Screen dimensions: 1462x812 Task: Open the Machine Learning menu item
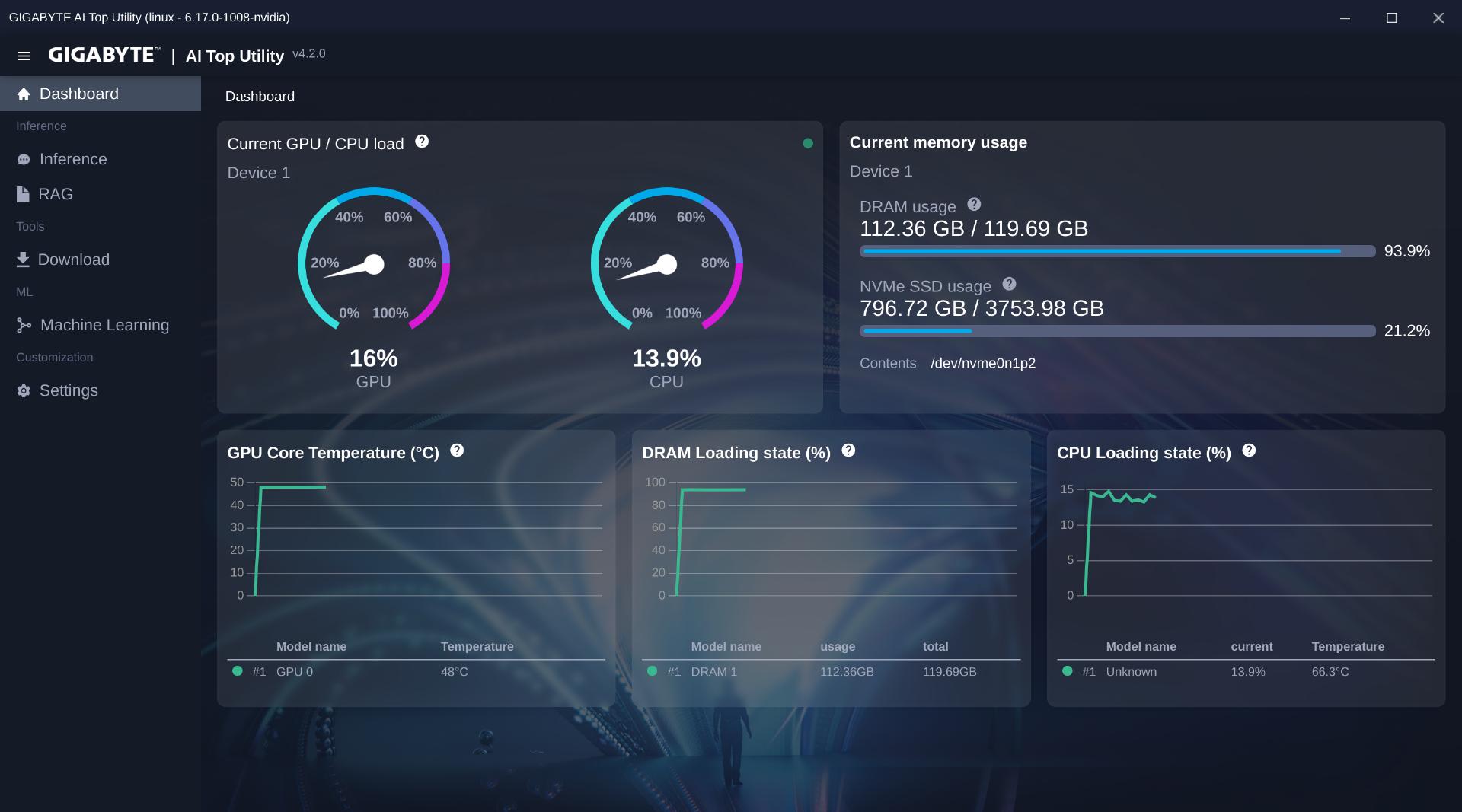101,325
